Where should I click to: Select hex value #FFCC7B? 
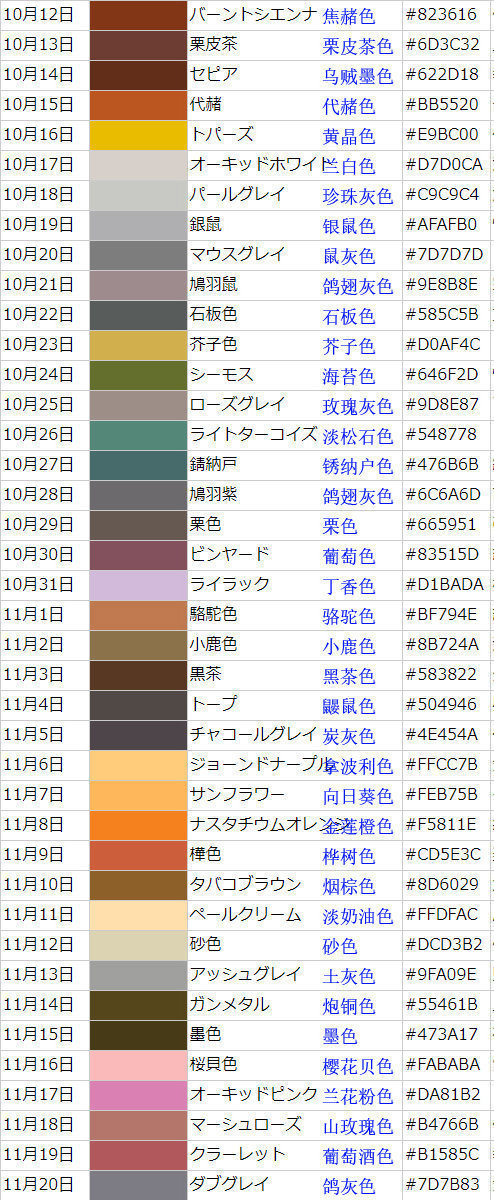click(442, 764)
